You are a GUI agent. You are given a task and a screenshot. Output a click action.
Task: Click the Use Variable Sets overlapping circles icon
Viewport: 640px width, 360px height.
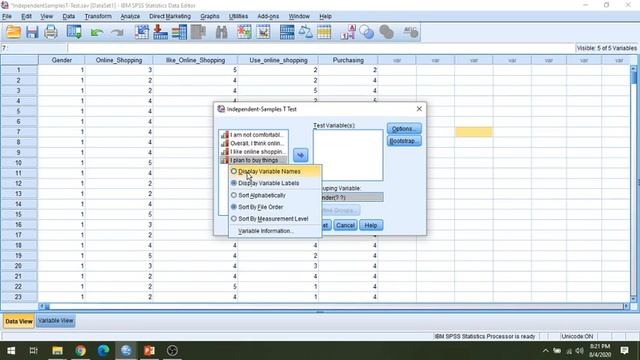tap(367, 32)
